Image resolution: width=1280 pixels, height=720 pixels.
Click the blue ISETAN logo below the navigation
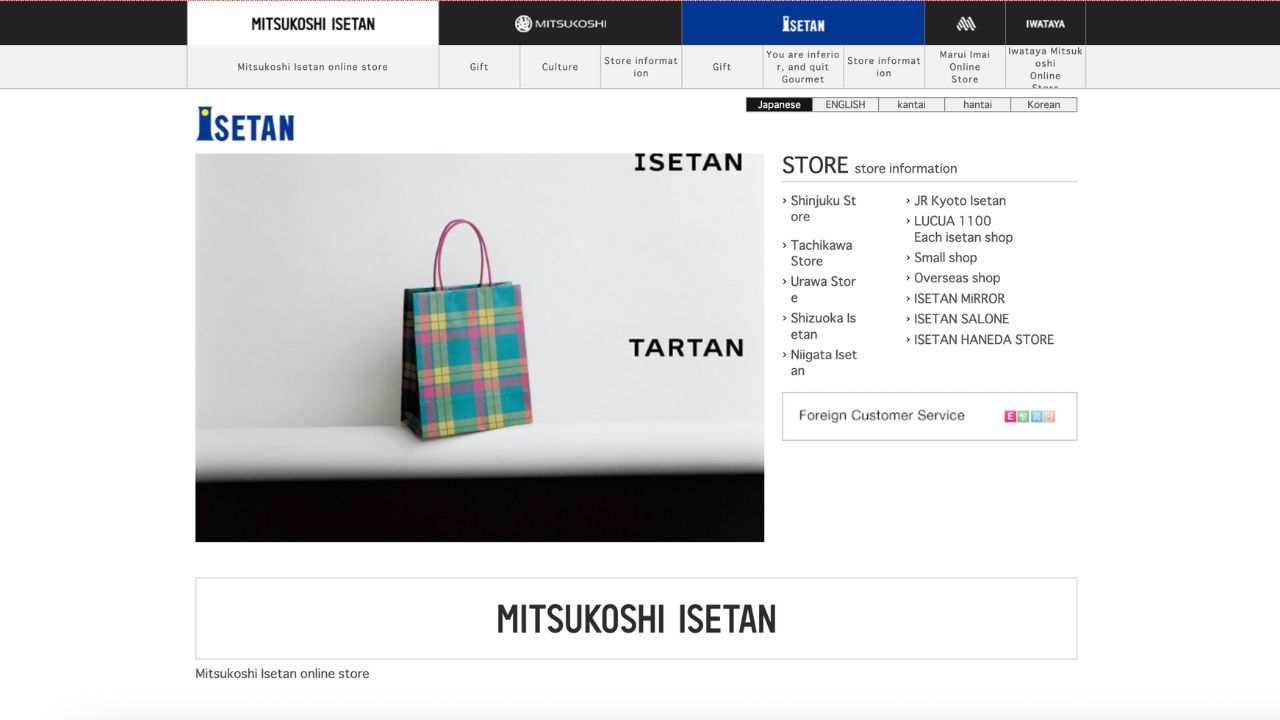click(x=245, y=124)
